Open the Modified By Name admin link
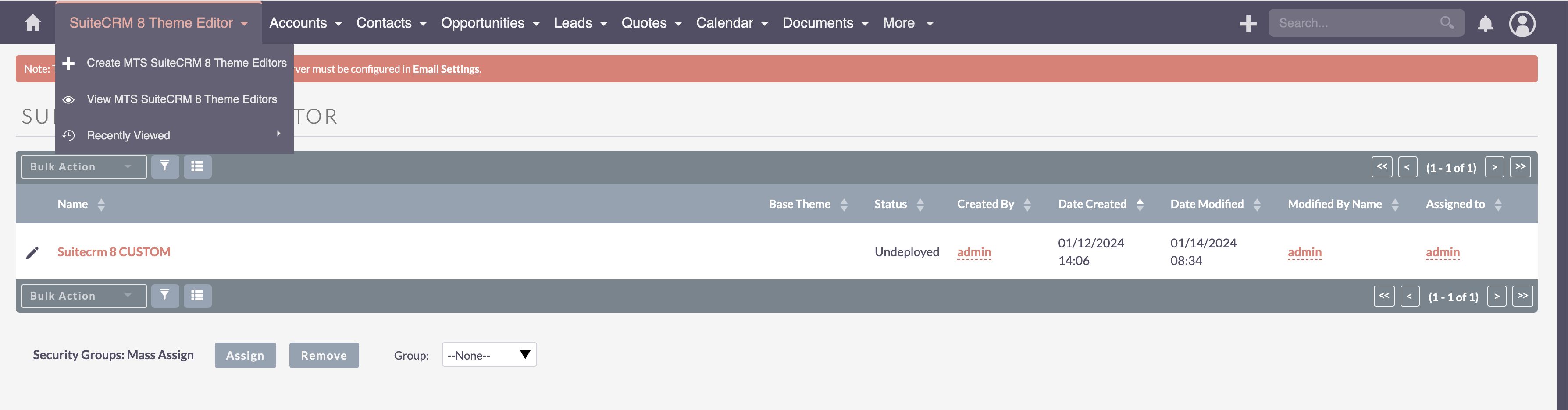Viewport: 1568px width, 410px height. tap(1304, 252)
